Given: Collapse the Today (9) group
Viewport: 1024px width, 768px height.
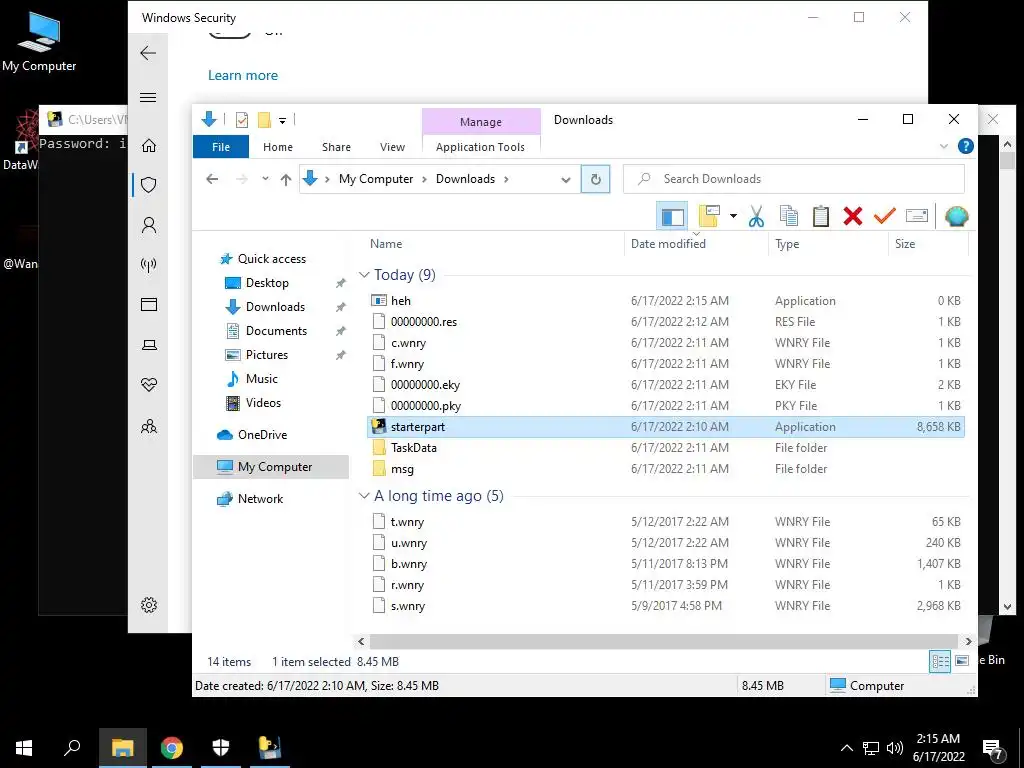Looking at the screenshot, I should point(364,275).
